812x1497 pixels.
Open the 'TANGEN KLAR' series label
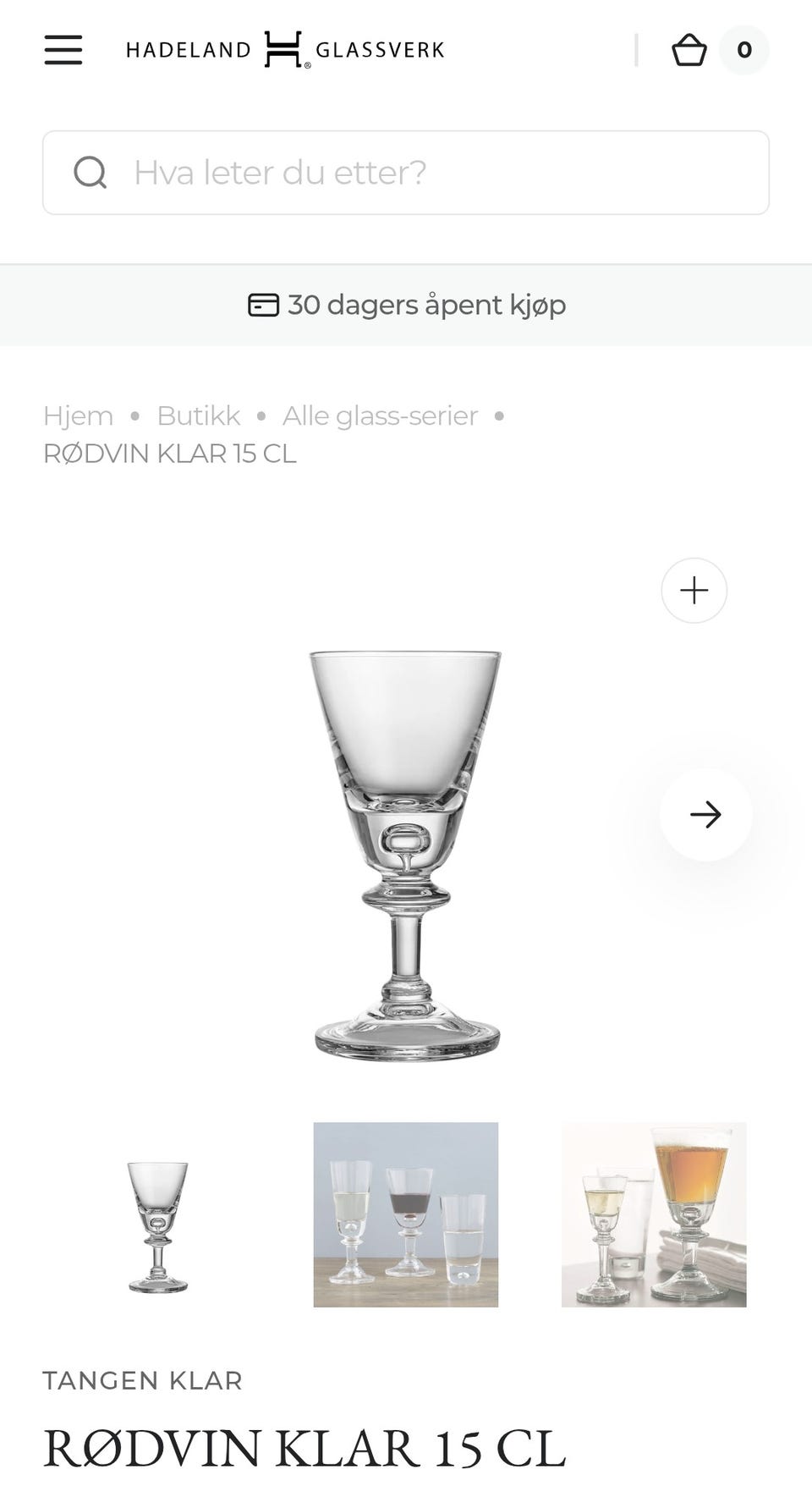[142, 1380]
